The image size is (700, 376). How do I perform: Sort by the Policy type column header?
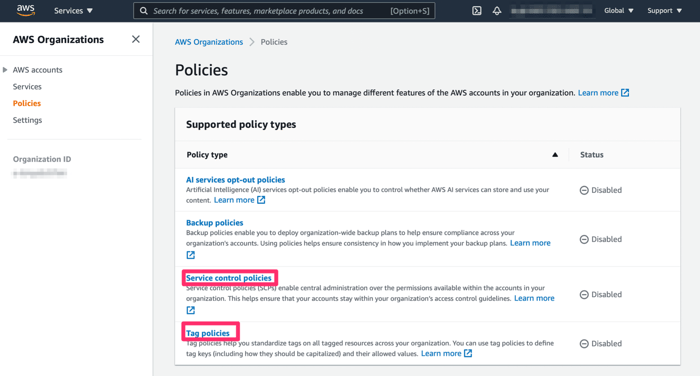(x=207, y=155)
